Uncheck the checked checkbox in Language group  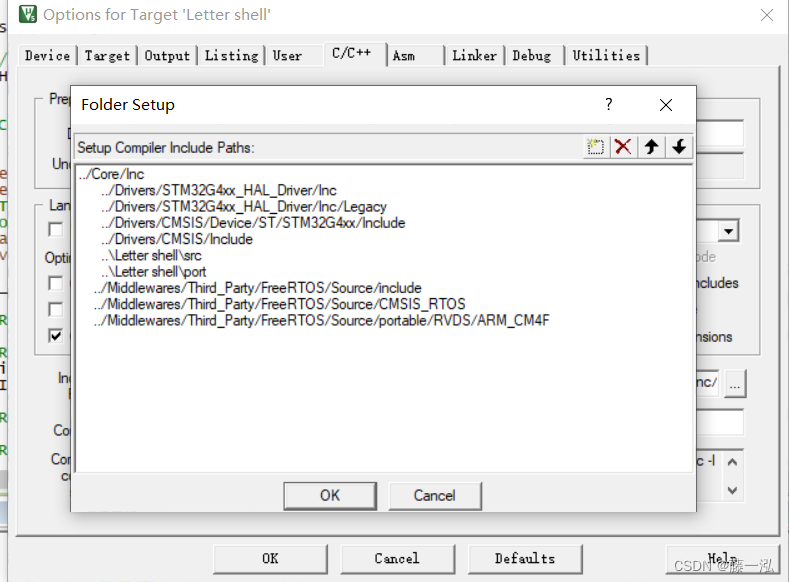[56, 336]
